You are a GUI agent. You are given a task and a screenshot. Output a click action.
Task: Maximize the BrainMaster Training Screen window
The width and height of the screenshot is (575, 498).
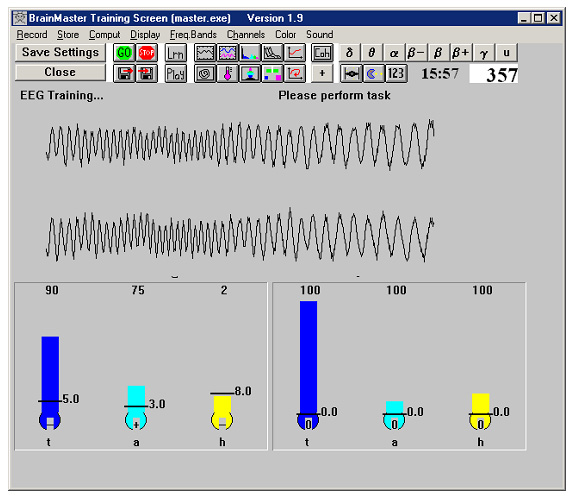click(x=538, y=18)
